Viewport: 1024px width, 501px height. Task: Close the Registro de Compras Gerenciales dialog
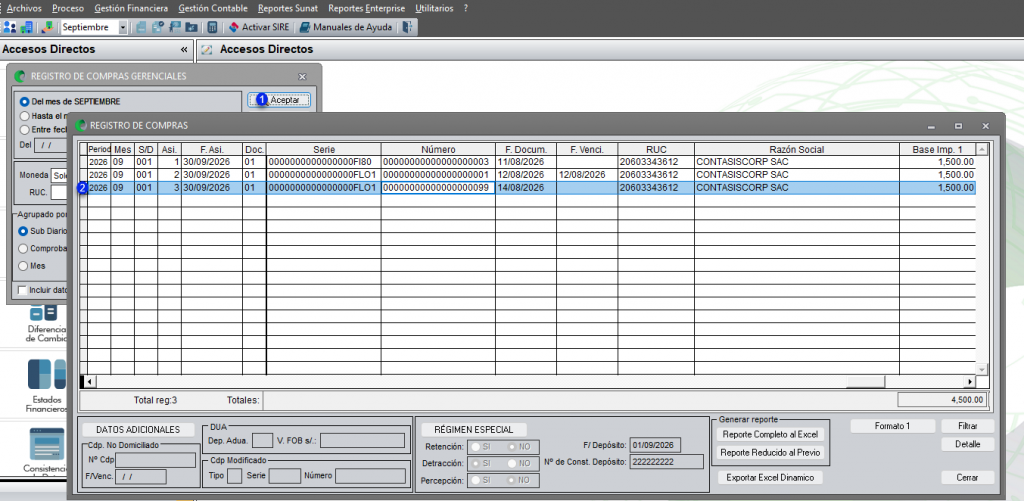(x=302, y=76)
